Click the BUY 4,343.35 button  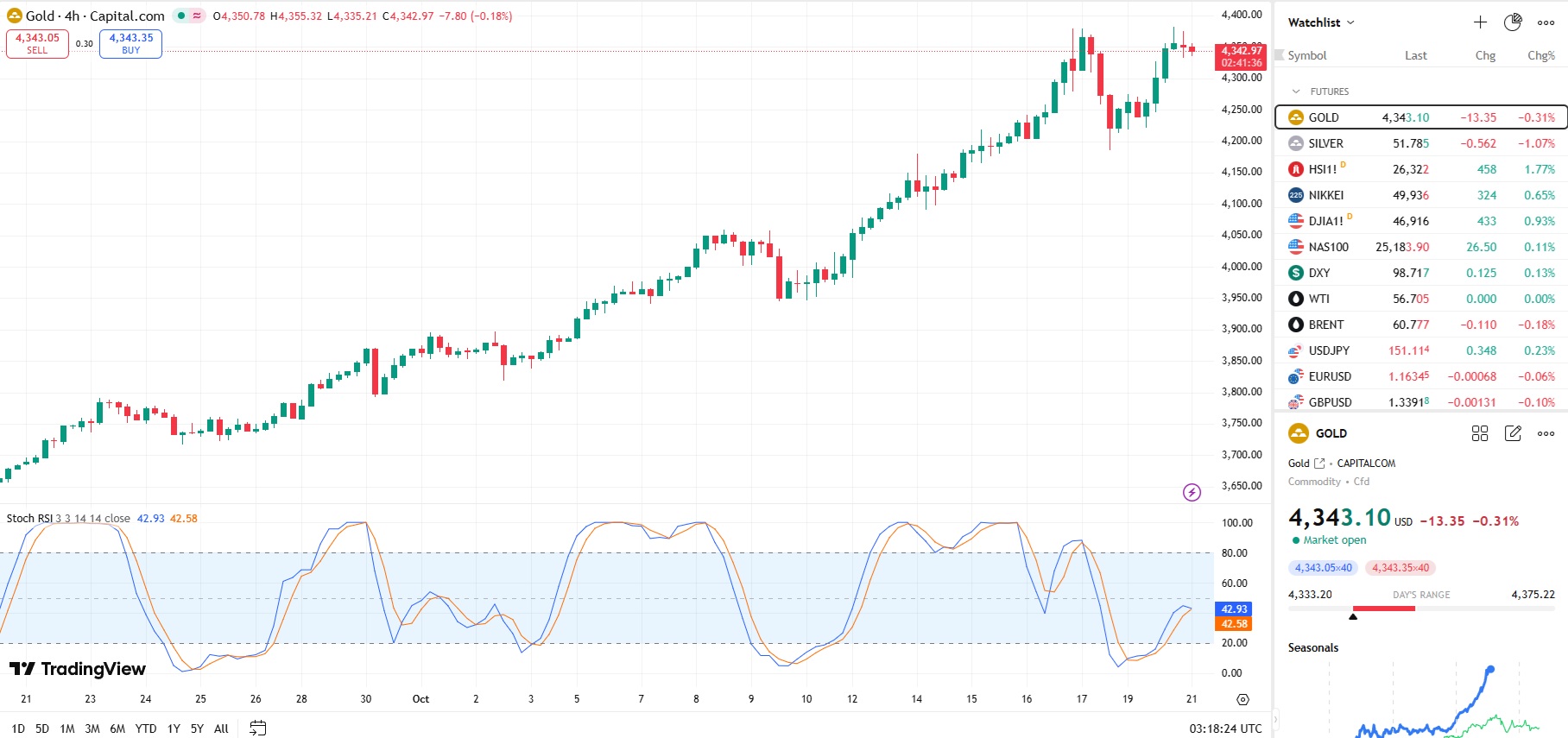[130, 43]
